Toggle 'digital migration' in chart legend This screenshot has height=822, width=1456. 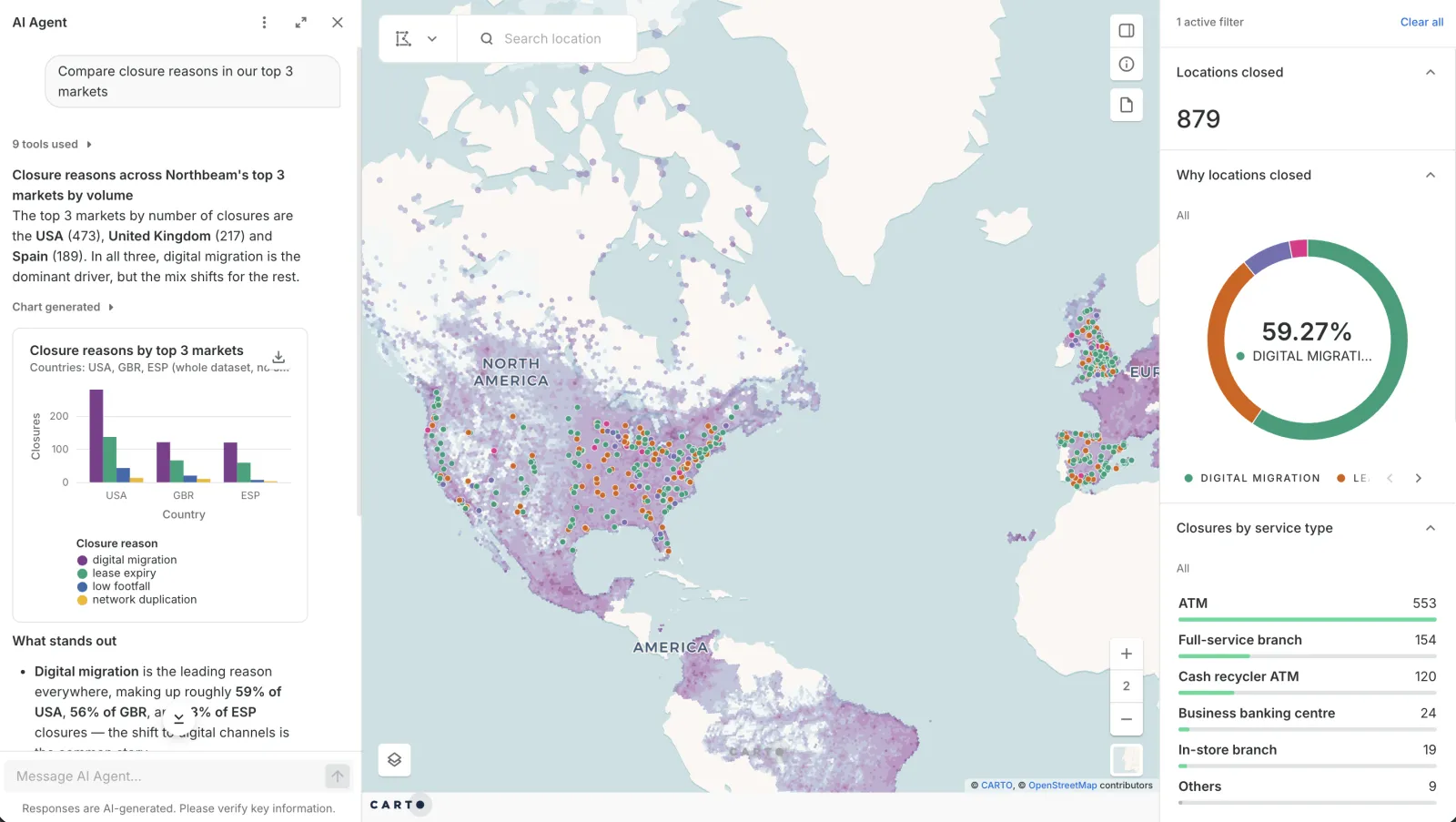pyautogui.click(x=127, y=561)
